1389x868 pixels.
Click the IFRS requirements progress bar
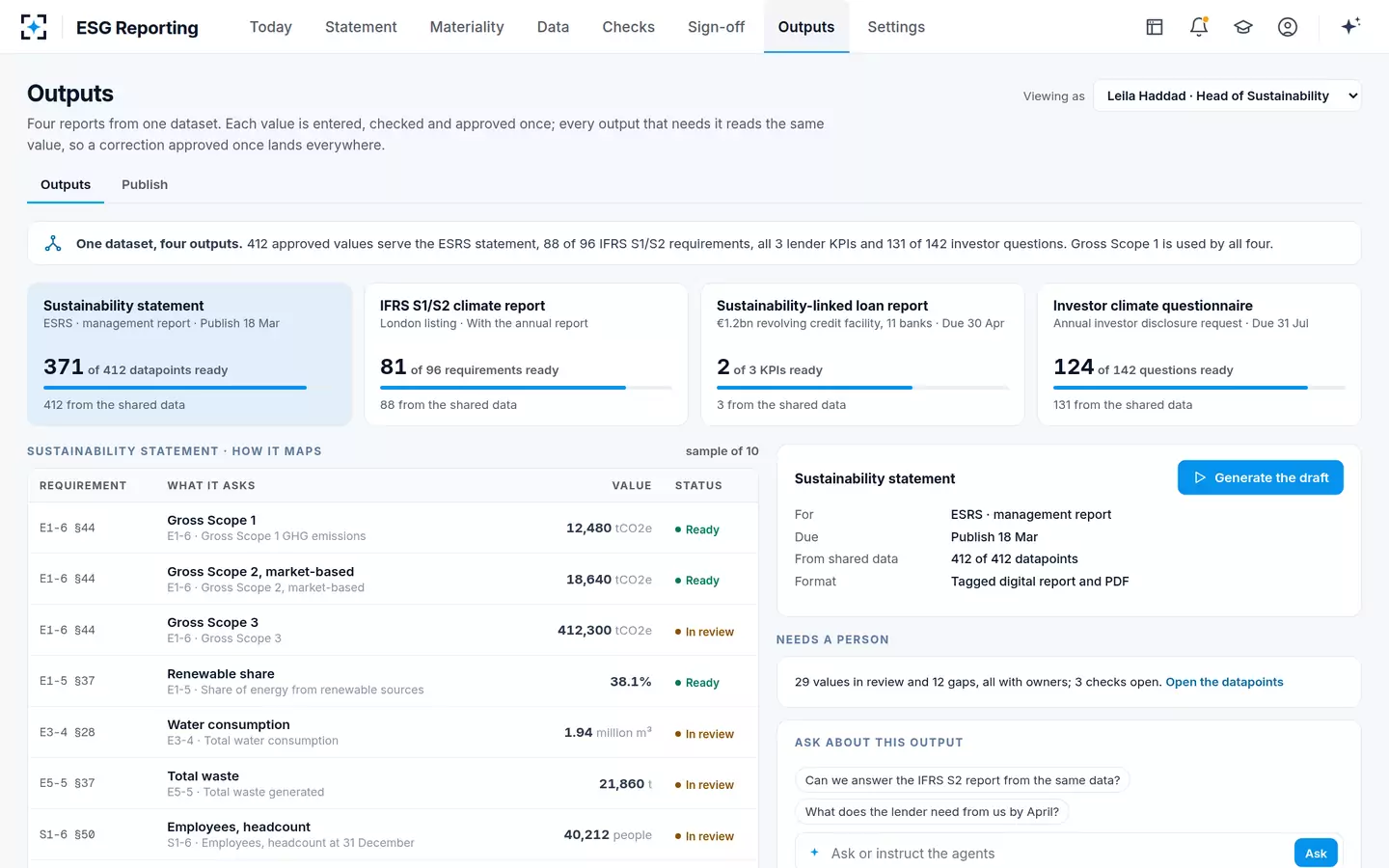click(526, 388)
